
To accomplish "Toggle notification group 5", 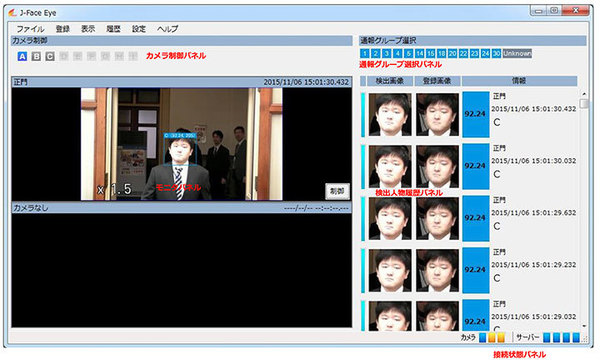I will click(409, 54).
